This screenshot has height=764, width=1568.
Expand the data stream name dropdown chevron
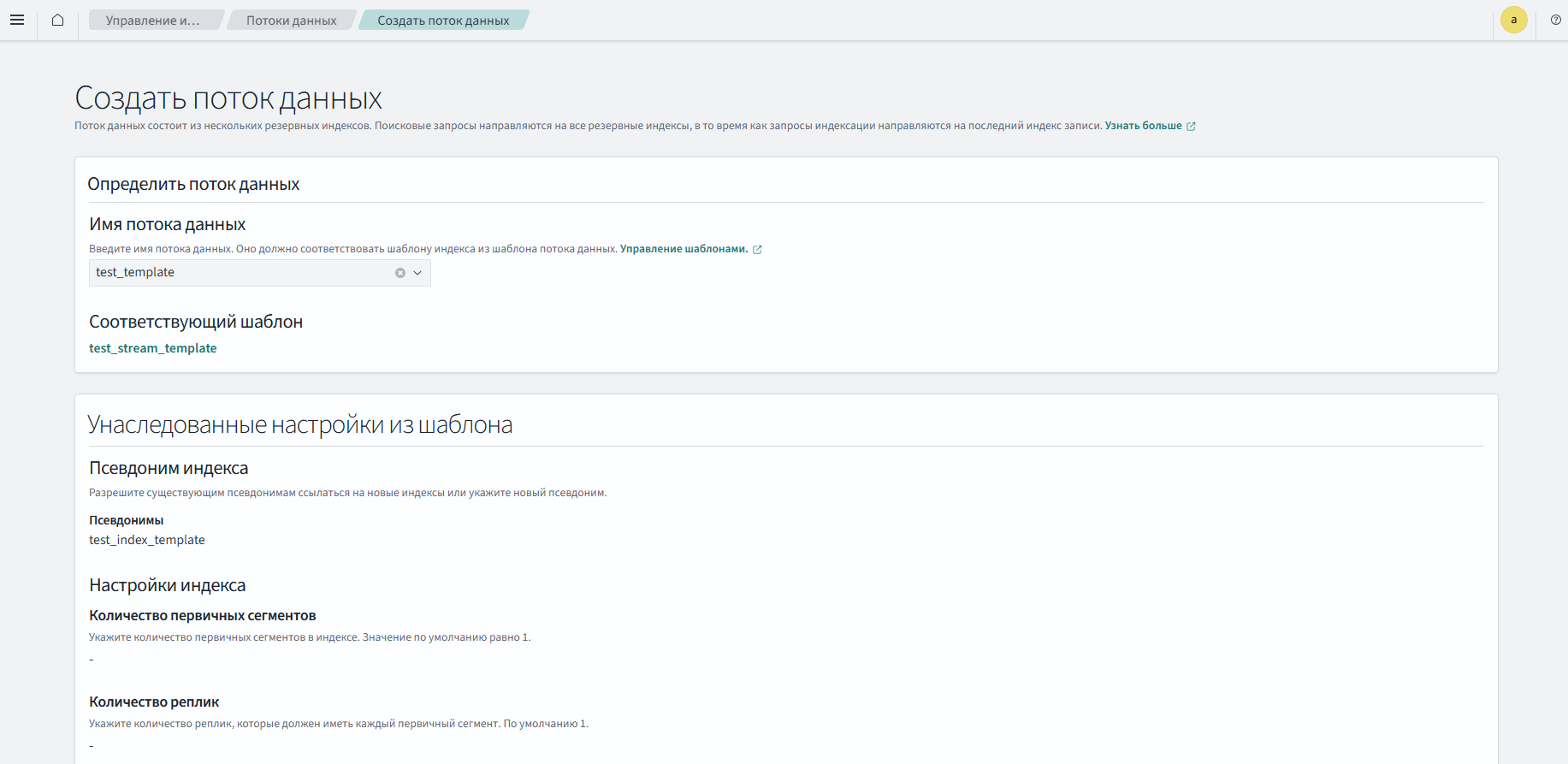tap(417, 273)
